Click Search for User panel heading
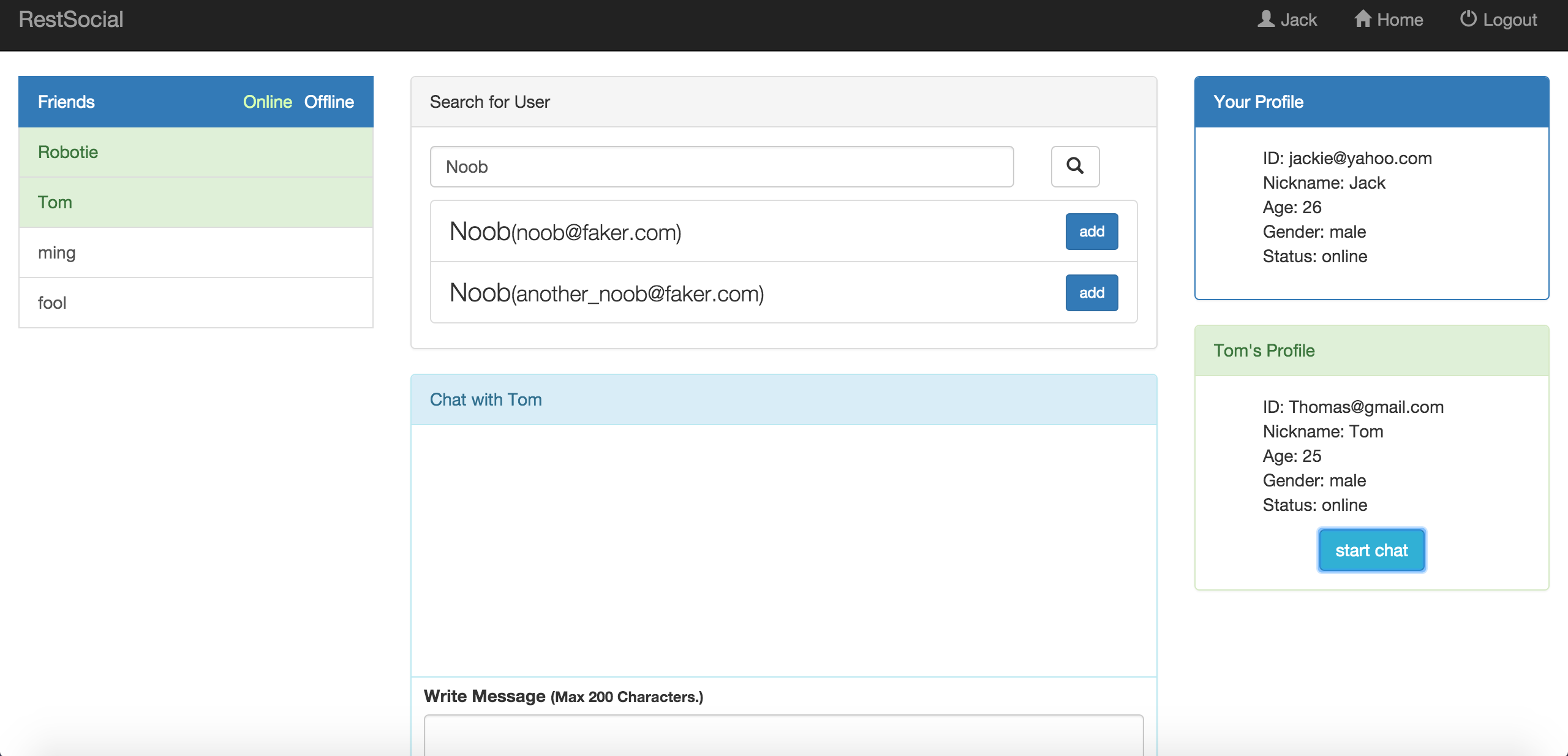This screenshot has width=1568, height=756. click(783, 102)
